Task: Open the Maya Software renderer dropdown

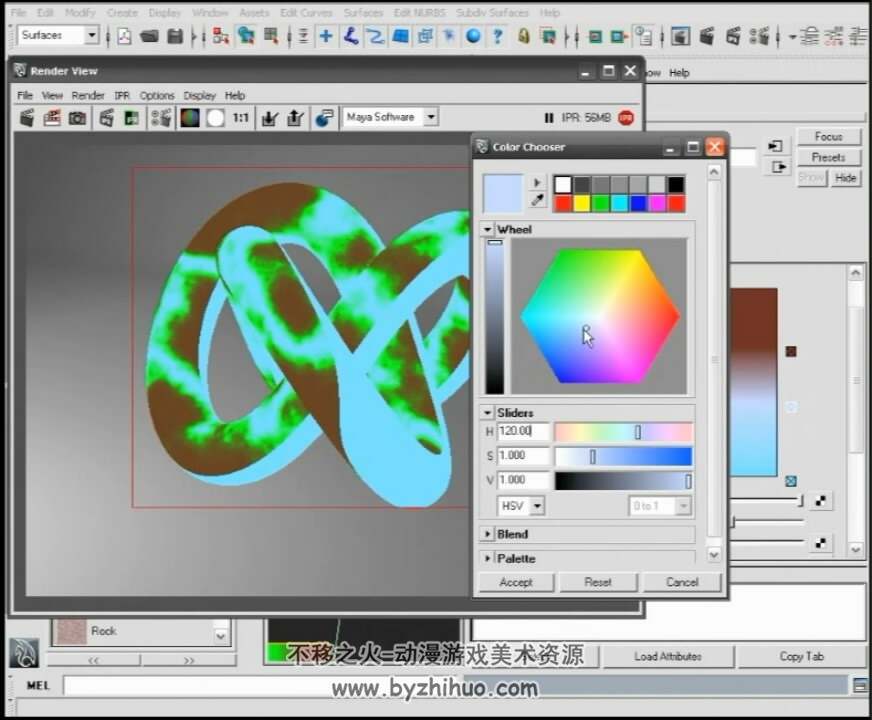Action: click(431, 117)
